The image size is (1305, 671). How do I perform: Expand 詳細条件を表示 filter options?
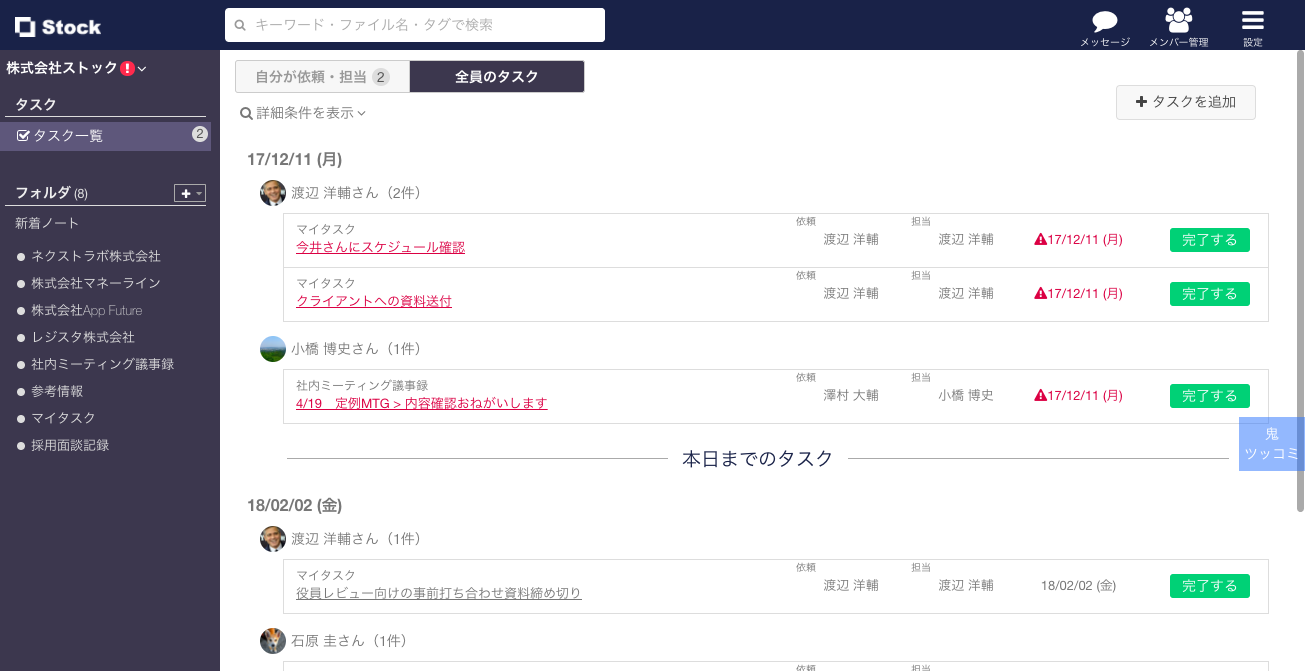[x=304, y=113]
